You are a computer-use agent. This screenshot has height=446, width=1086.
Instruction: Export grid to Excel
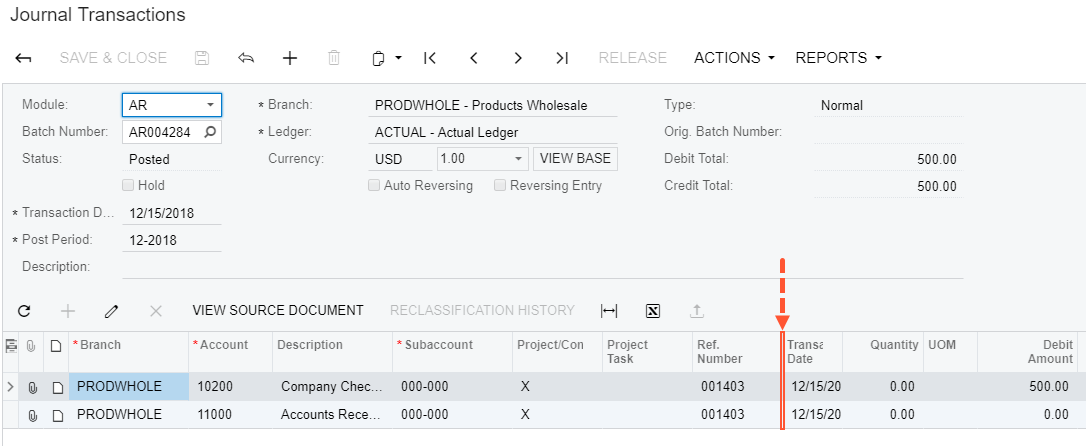pos(653,311)
